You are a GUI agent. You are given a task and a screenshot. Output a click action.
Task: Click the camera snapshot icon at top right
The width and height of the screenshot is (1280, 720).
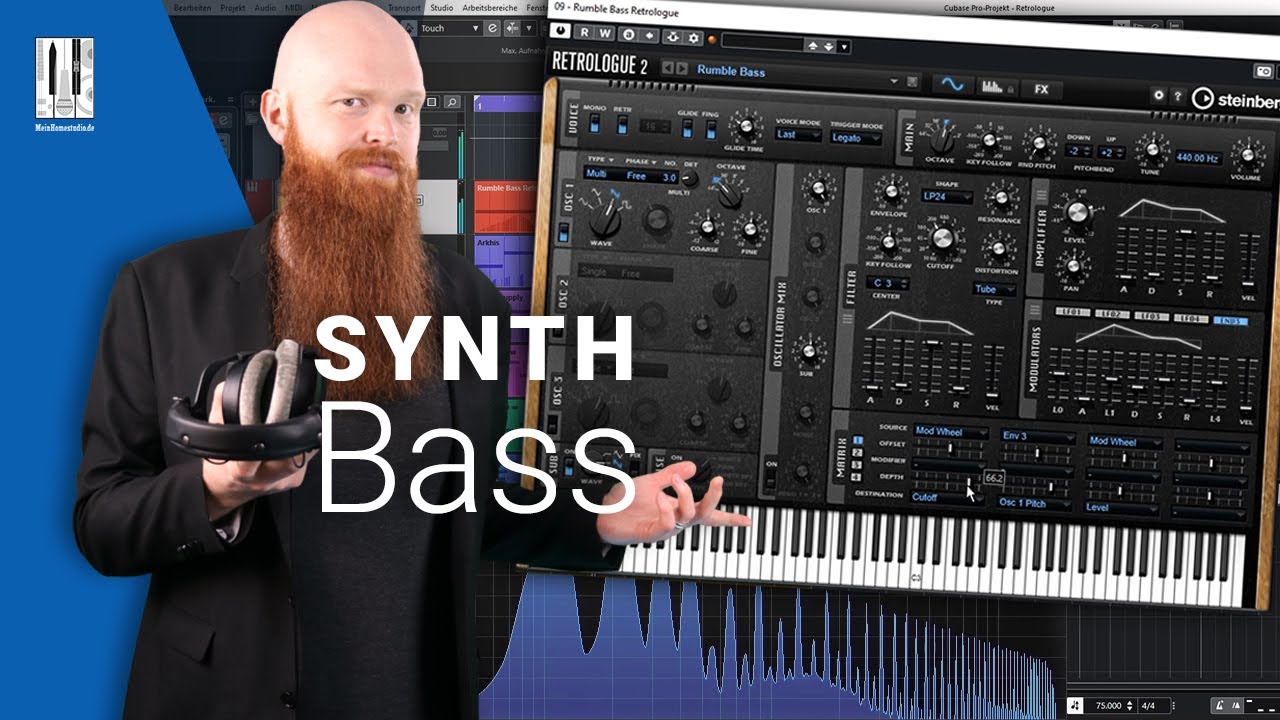[1265, 72]
